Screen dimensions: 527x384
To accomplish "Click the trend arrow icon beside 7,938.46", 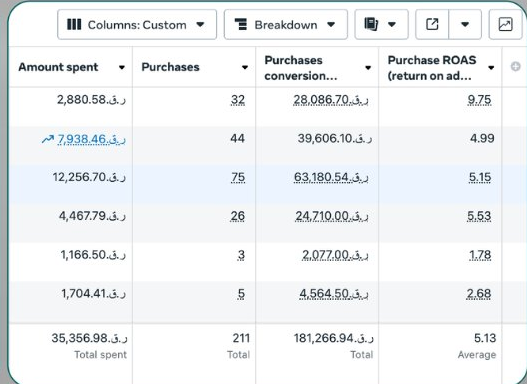I will tap(48, 139).
